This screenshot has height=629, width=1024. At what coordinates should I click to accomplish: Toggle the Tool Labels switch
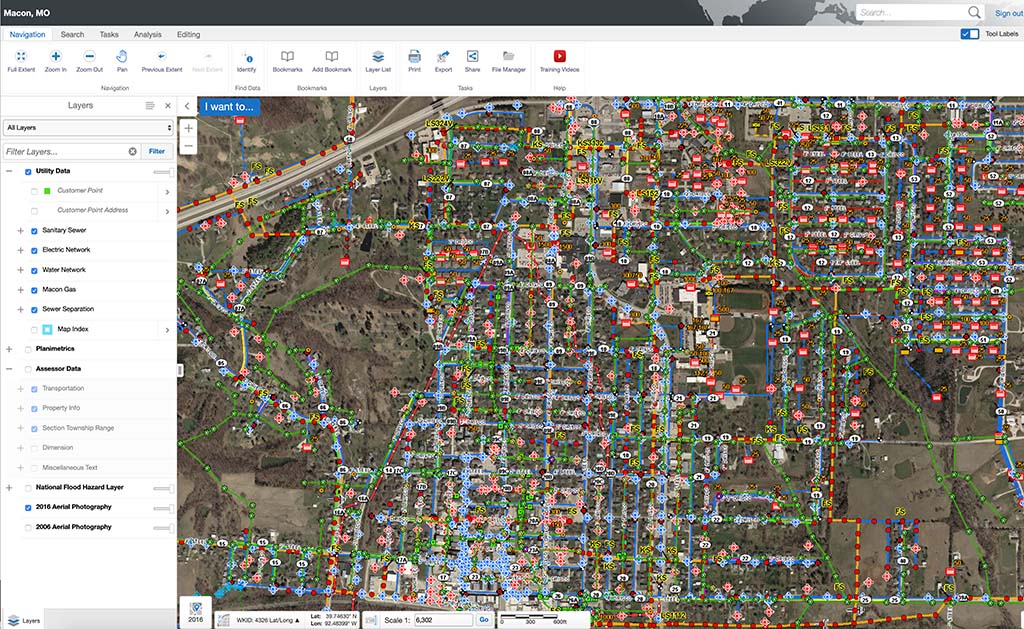pos(969,34)
